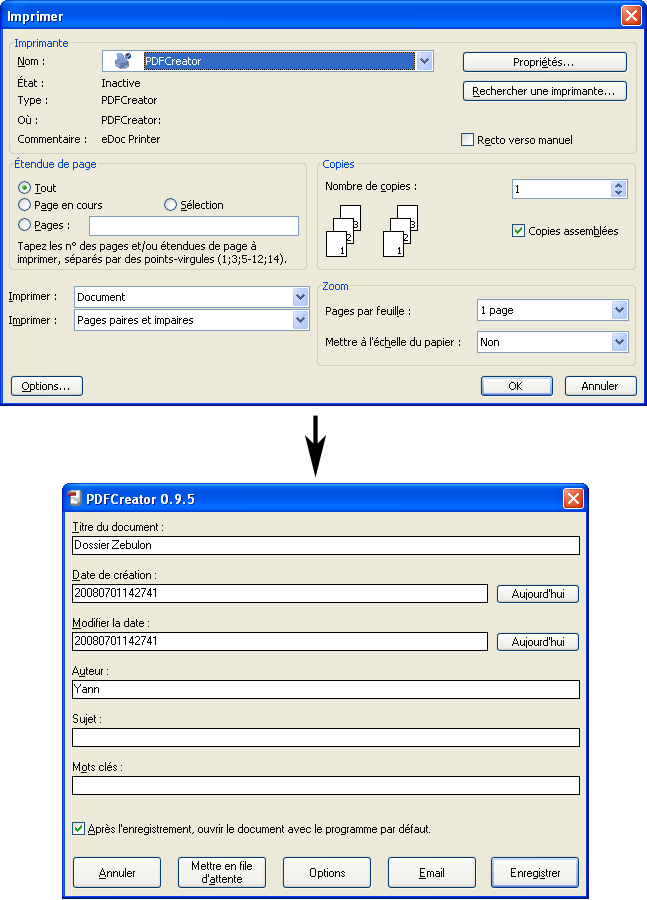Click the empty Sujet field

[x=326, y=738]
